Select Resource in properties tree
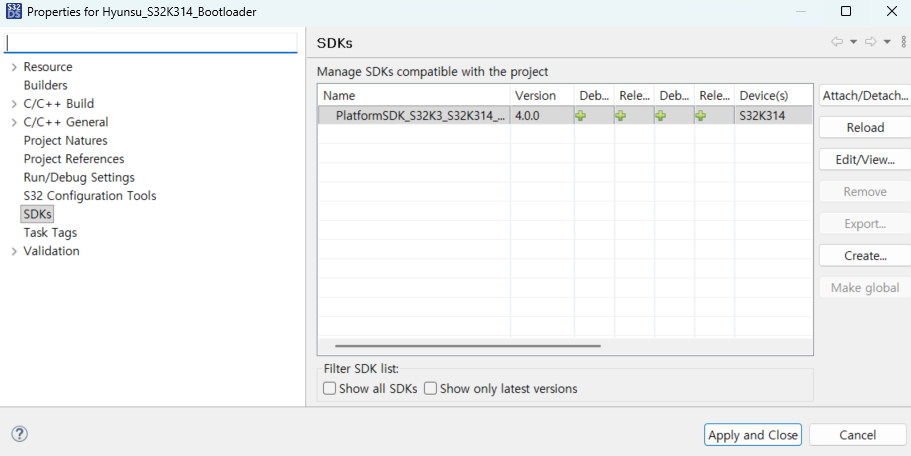911x456 pixels. pyautogui.click(x=48, y=67)
